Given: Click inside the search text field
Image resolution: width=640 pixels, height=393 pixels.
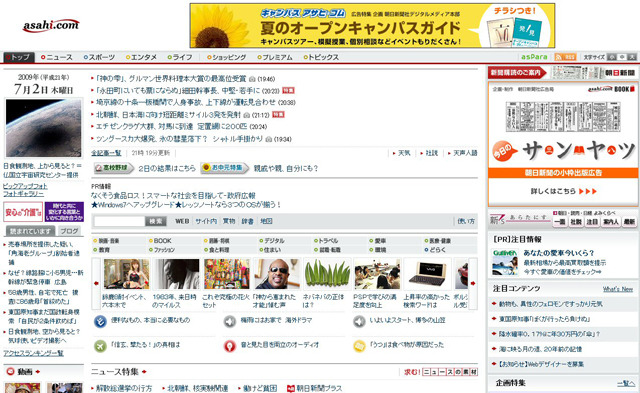Looking at the screenshot, I should pyautogui.click(x=120, y=221).
